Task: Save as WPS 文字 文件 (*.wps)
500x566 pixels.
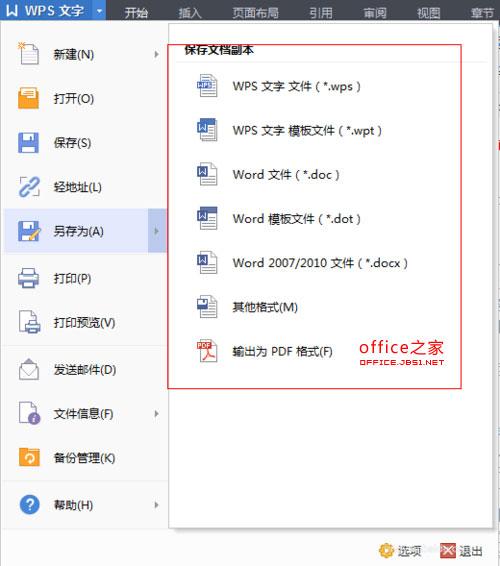Action: coord(296,86)
